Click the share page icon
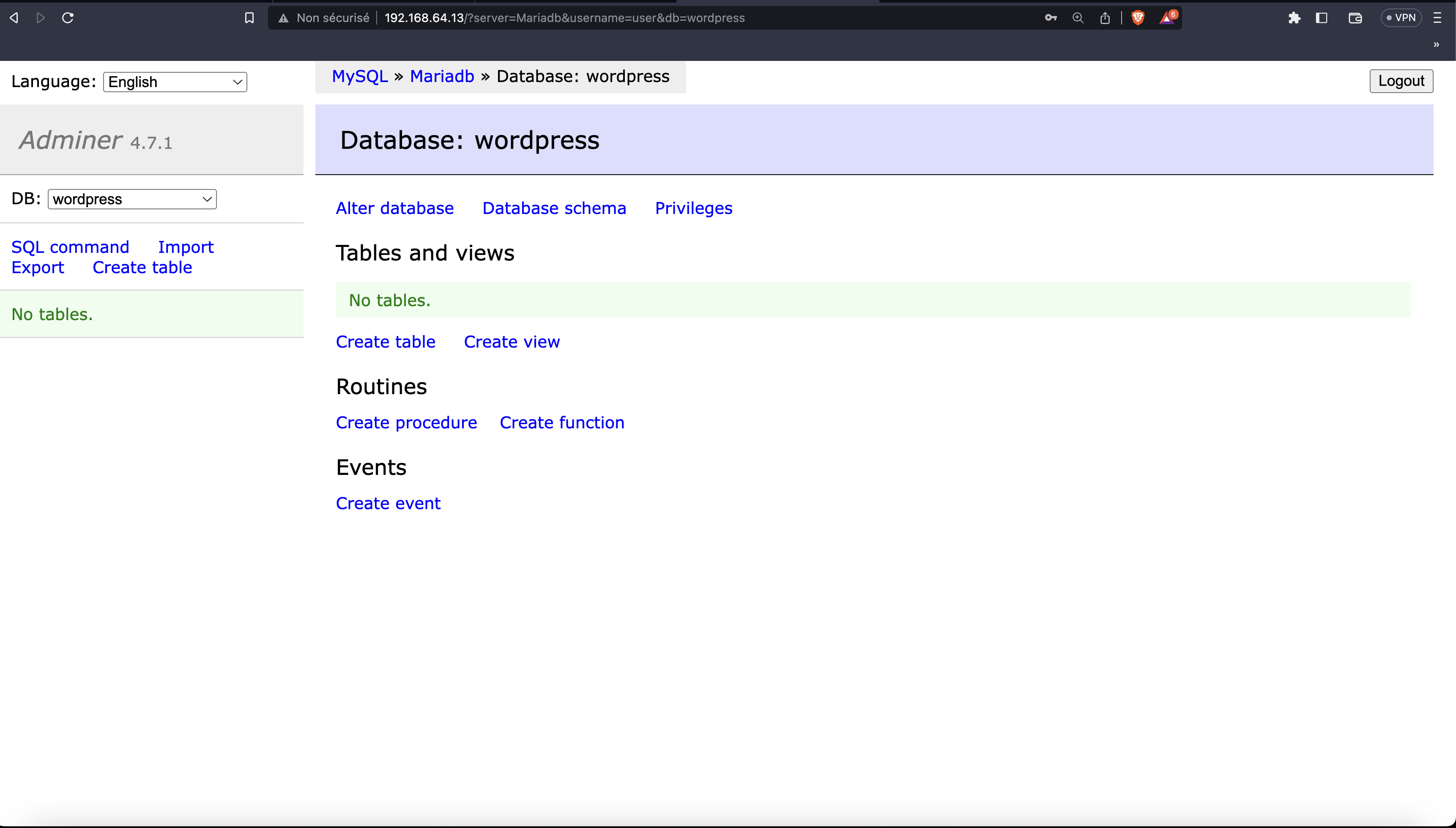Screen dimensions: 1456x828 1105,18
